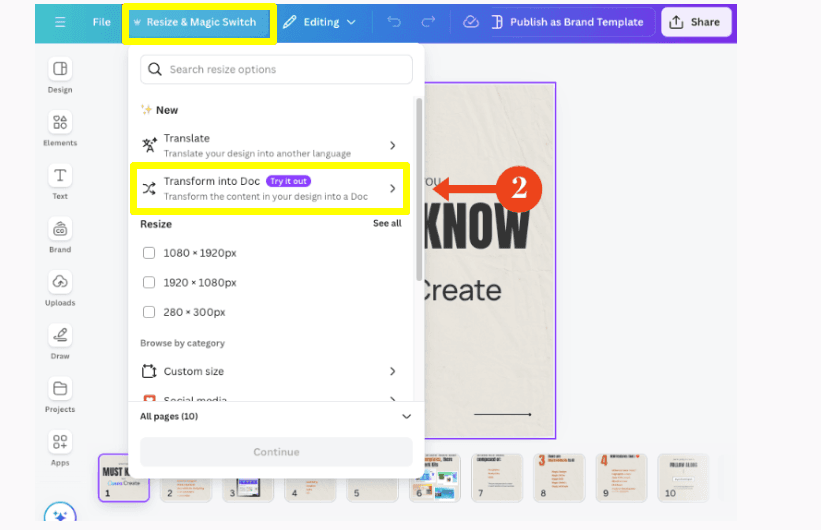The height and width of the screenshot is (530, 821).
Task: Click the Search resize options field
Action: pyautogui.click(x=276, y=69)
